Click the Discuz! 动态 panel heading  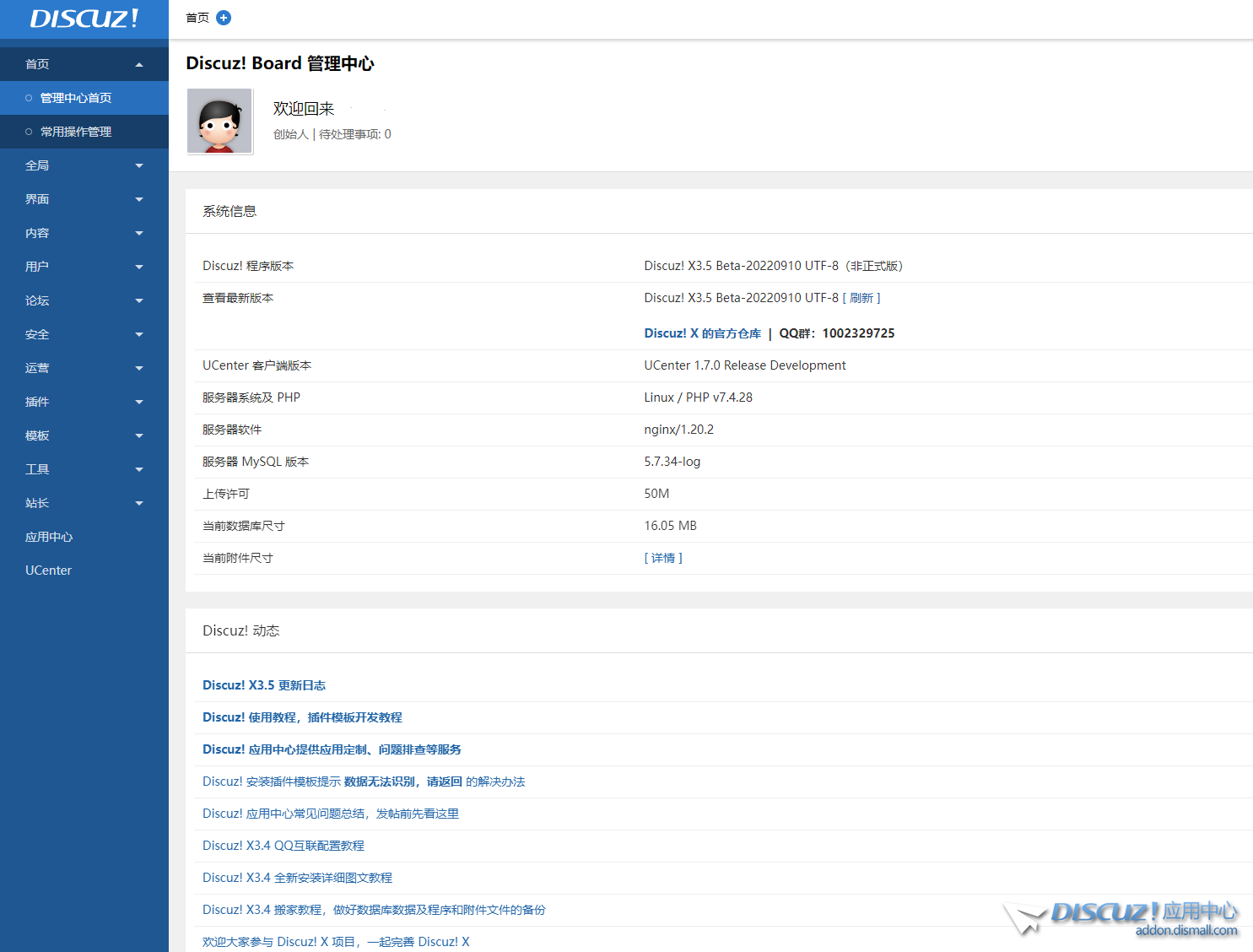(x=241, y=630)
